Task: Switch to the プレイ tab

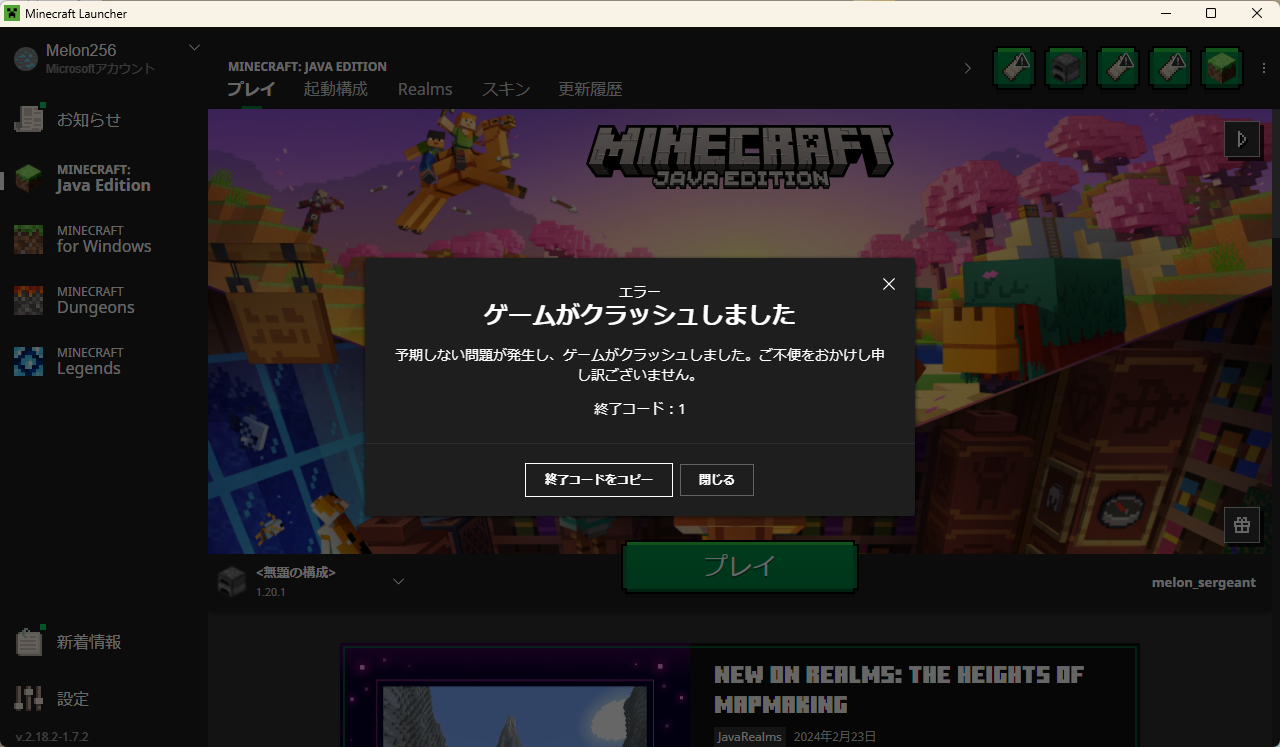Action: tap(251, 89)
